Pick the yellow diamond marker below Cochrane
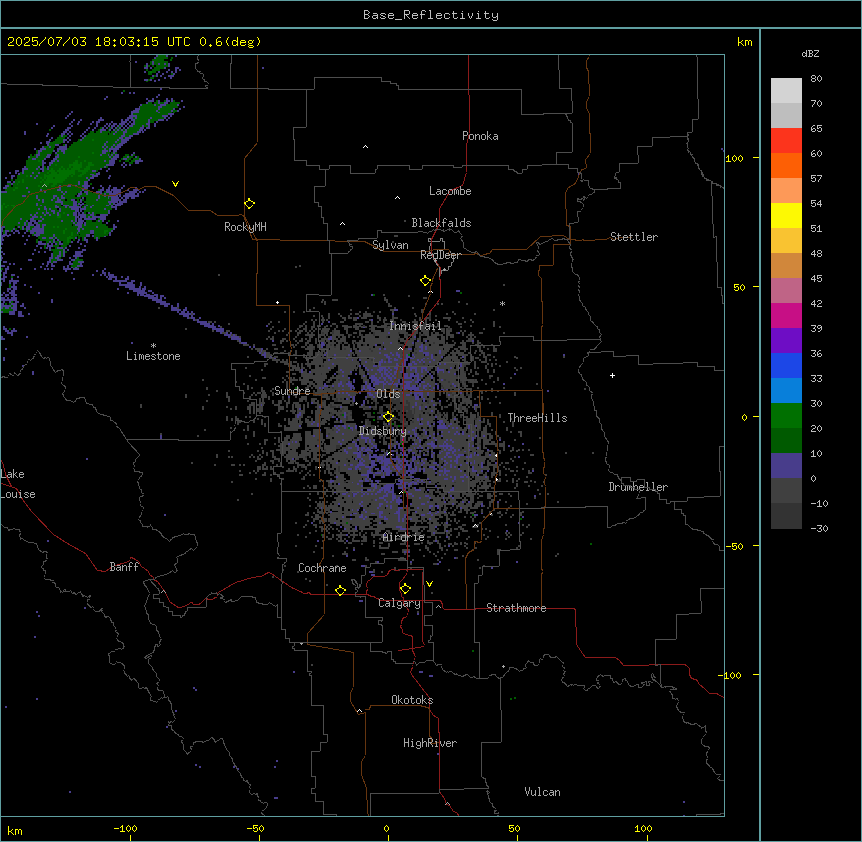 [x=340, y=590]
